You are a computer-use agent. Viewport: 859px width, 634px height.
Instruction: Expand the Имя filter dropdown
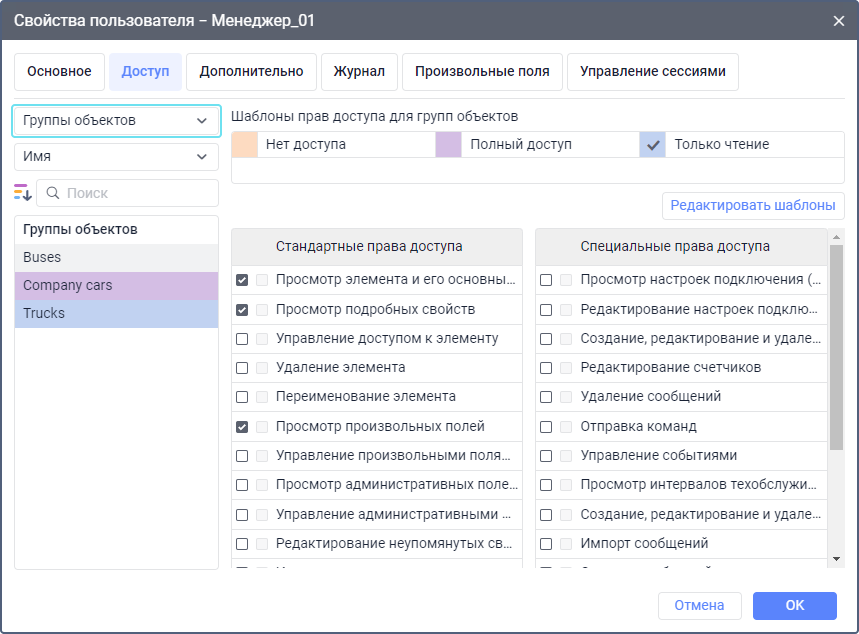coord(116,157)
